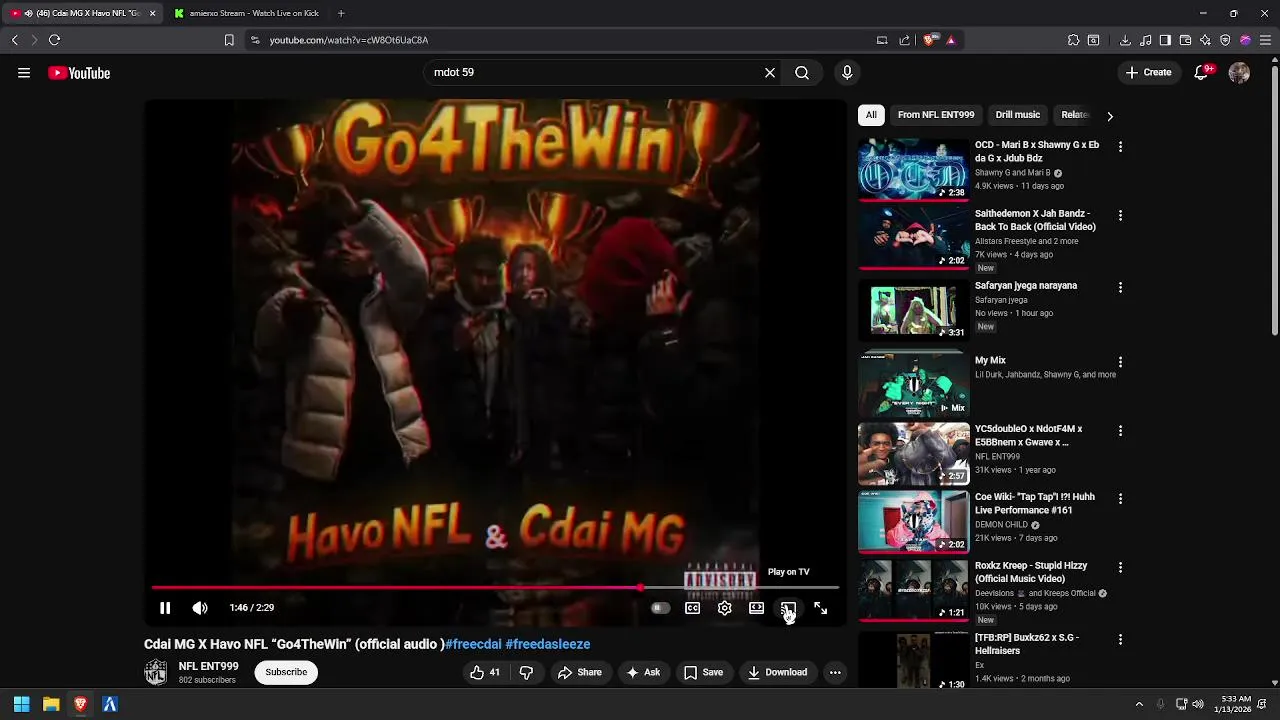Screen dimensions: 1280x720
Task: Select Drill music chip
Action: pos(1018,115)
